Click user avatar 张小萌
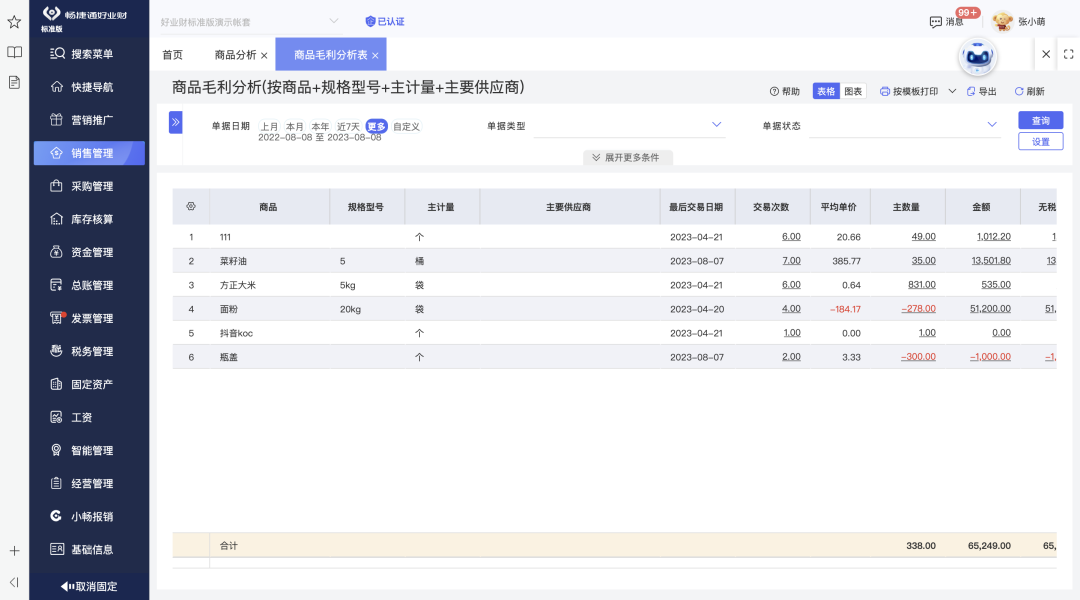Screen dimensions: 1080x600 point(1019,21)
